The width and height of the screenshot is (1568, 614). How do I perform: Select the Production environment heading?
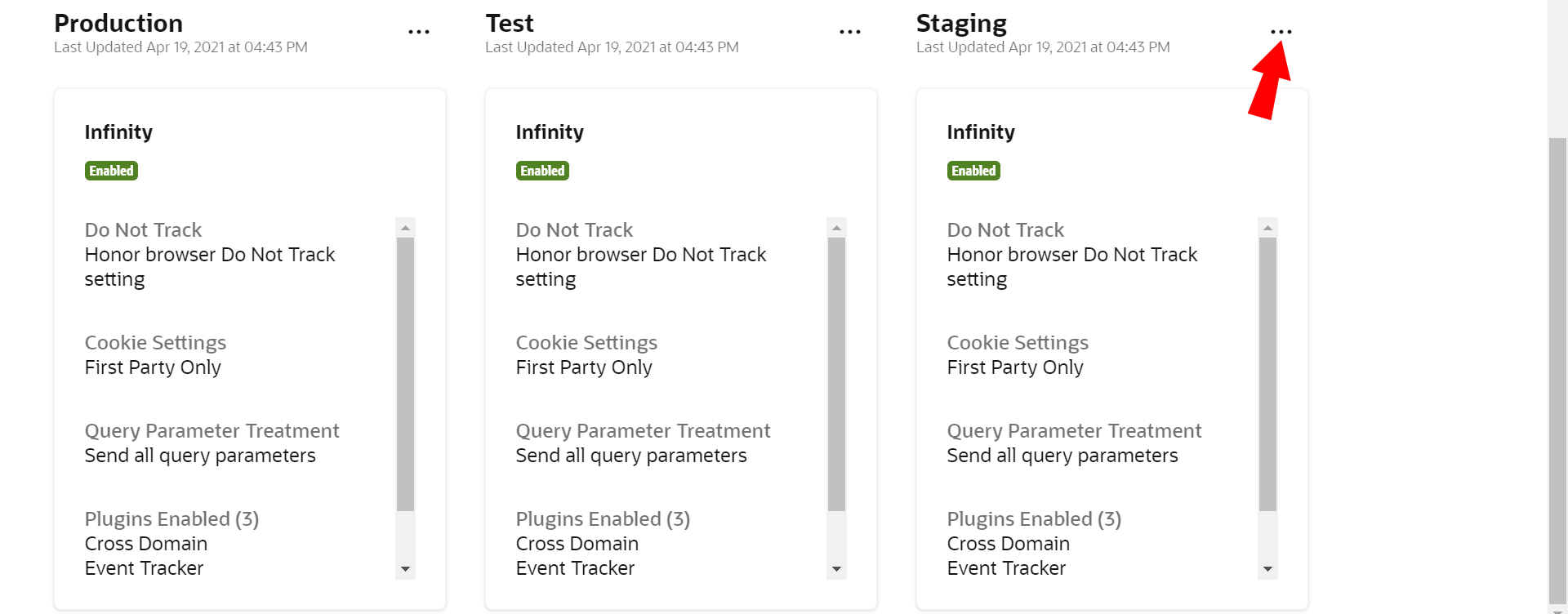tap(118, 24)
